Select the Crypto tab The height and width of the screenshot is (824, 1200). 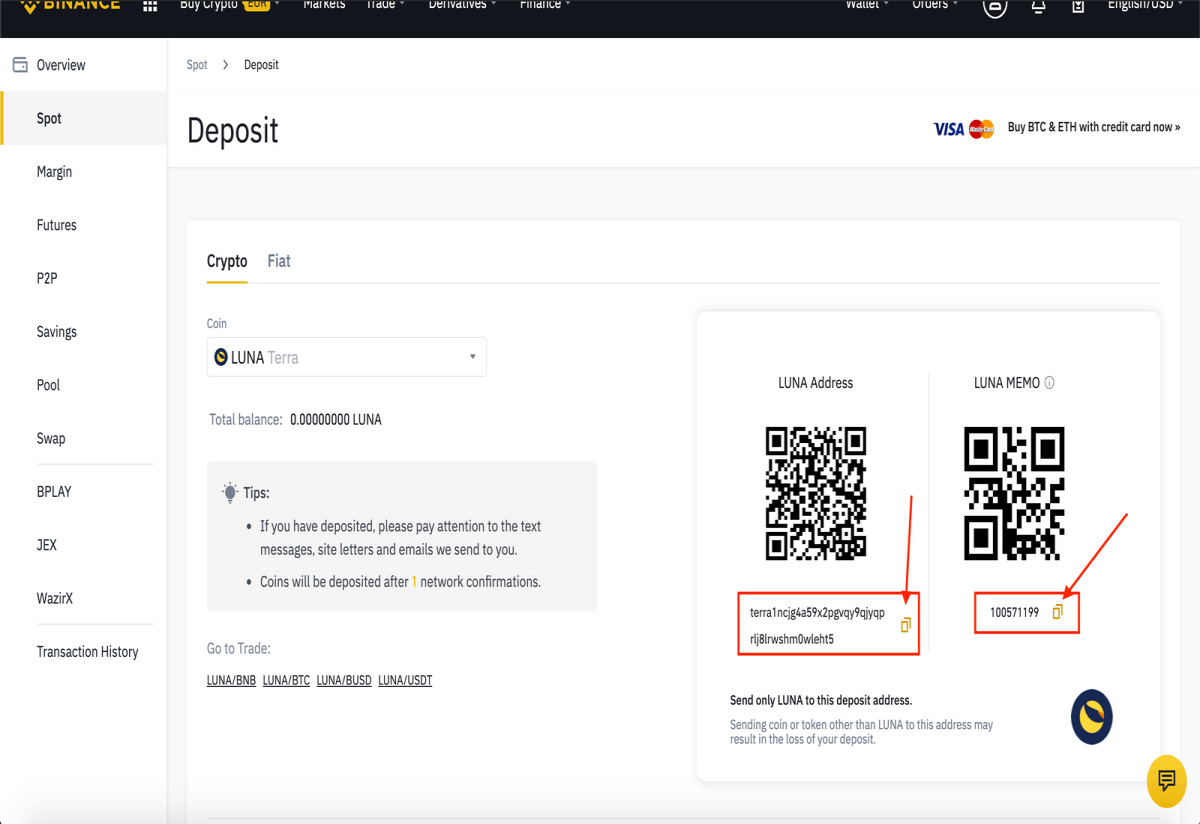pyautogui.click(x=227, y=261)
